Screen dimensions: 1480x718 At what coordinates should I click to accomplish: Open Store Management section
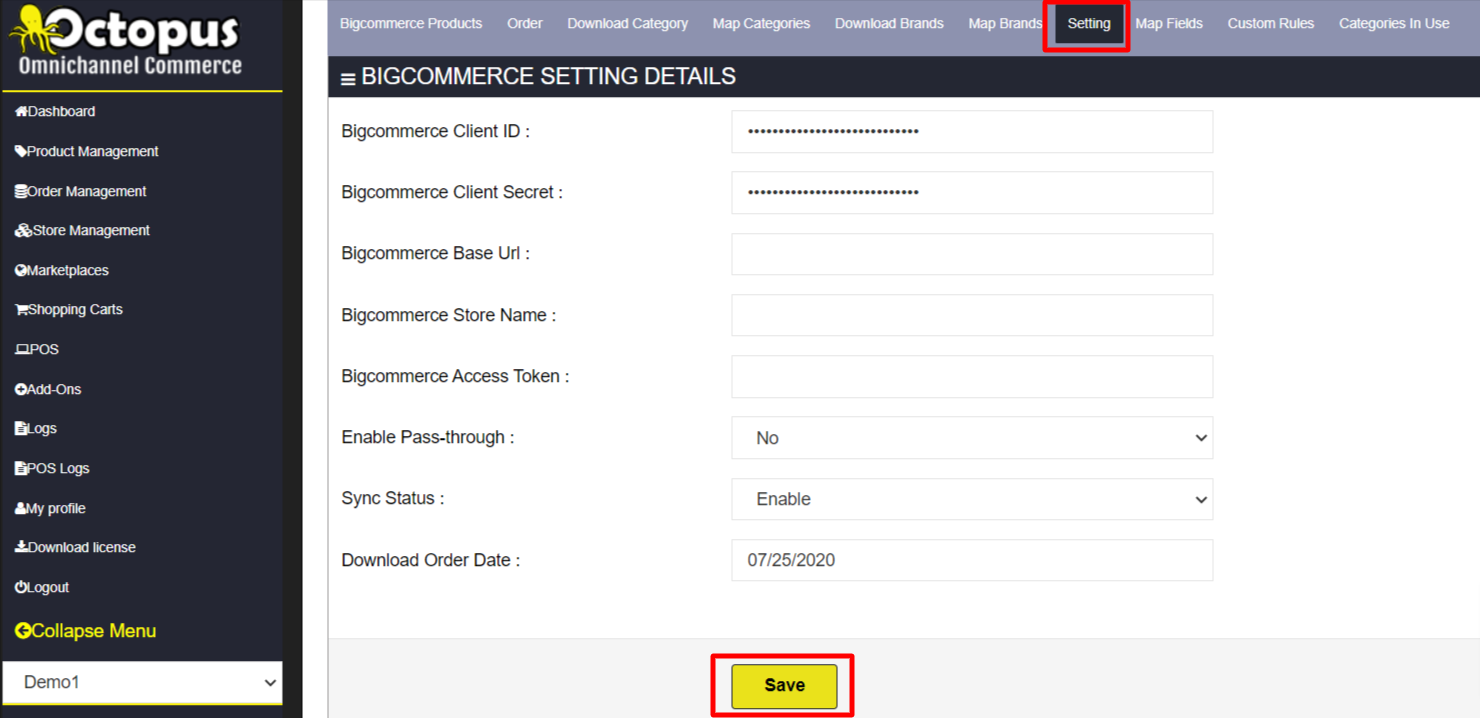(91, 231)
